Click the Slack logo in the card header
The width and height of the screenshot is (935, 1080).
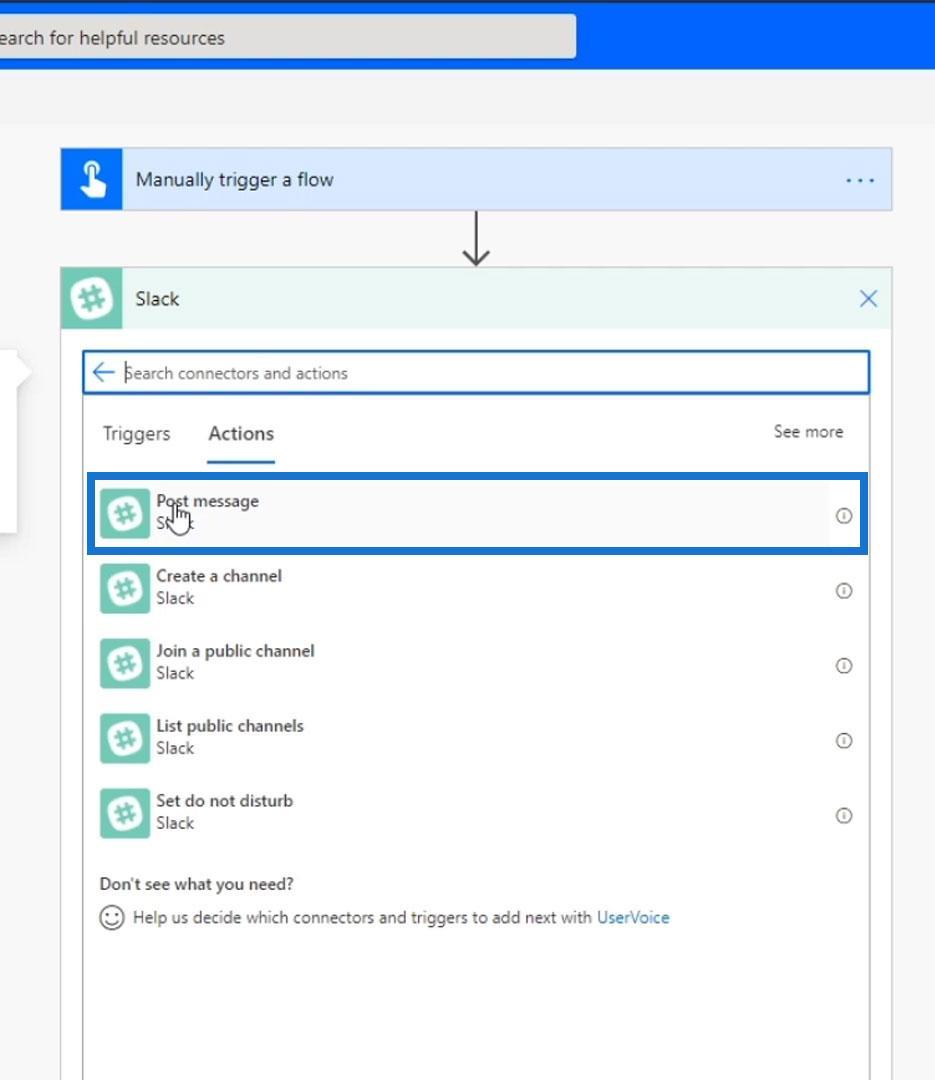click(x=92, y=299)
